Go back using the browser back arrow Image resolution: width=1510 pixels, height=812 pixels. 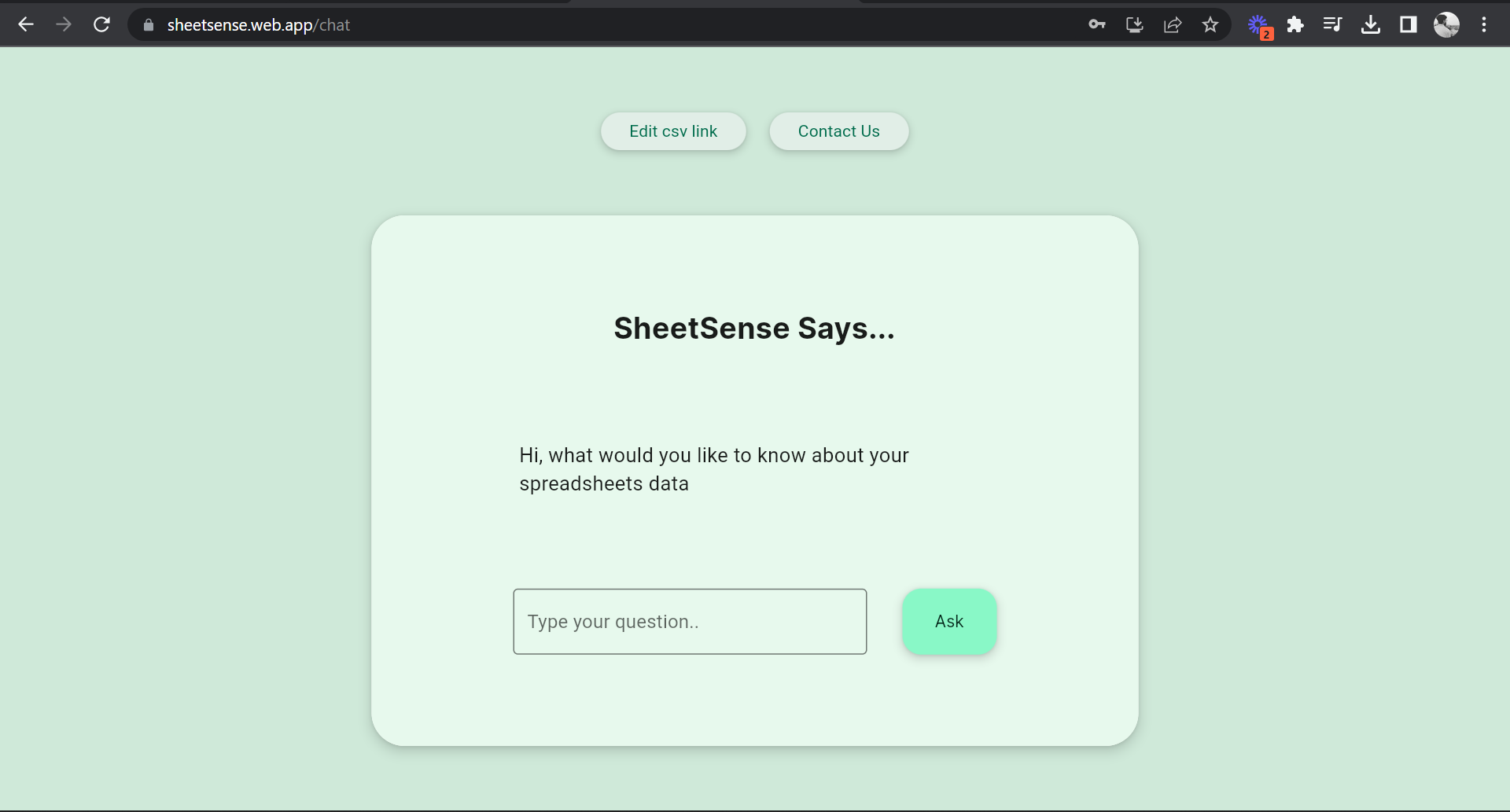click(x=25, y=24)
